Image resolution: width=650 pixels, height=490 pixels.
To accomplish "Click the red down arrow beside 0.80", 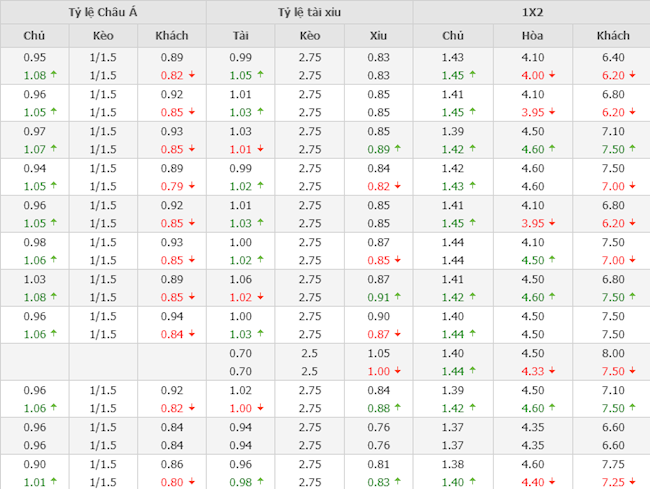I will (191, 482).
